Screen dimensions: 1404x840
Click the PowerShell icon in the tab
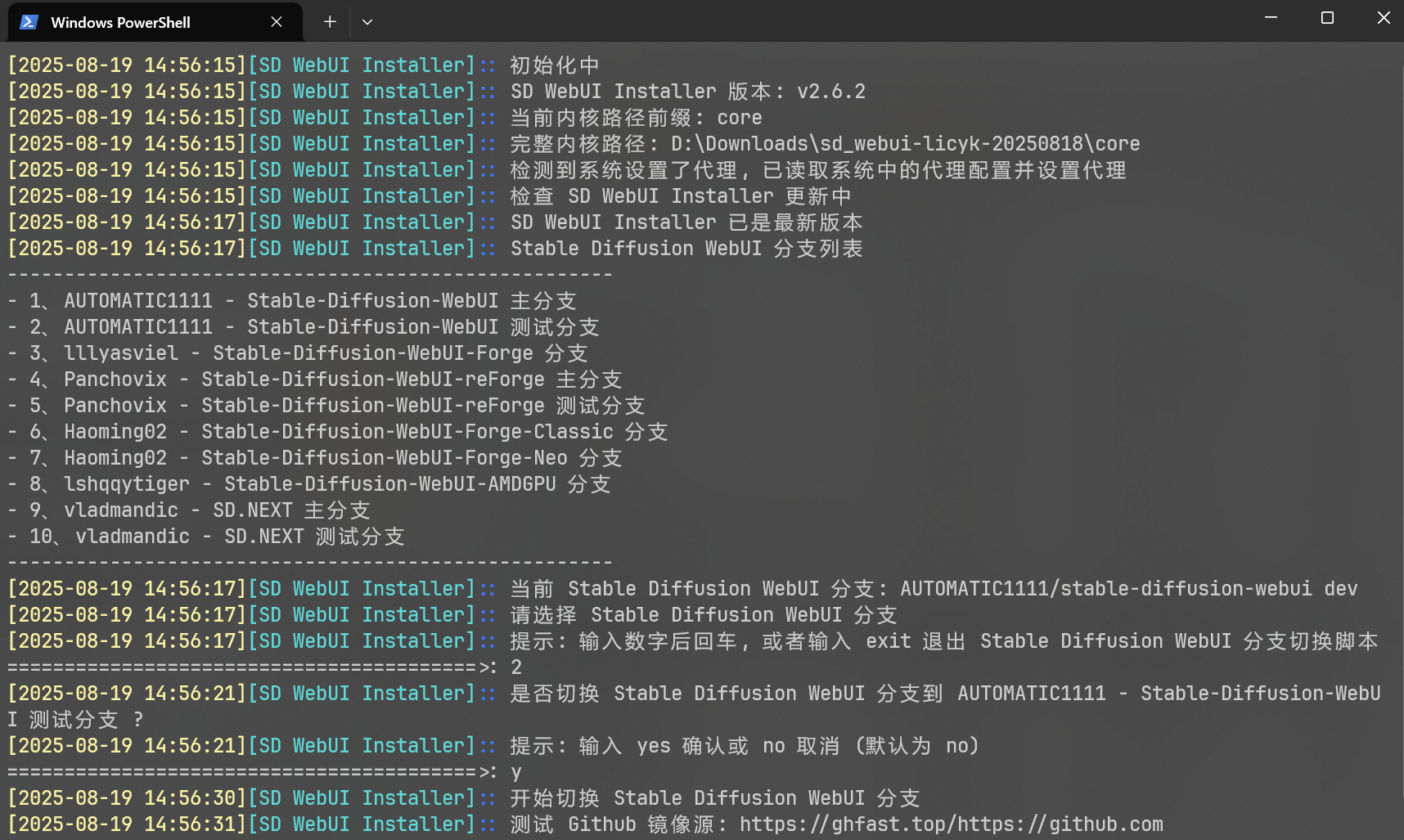click(29, 22)
